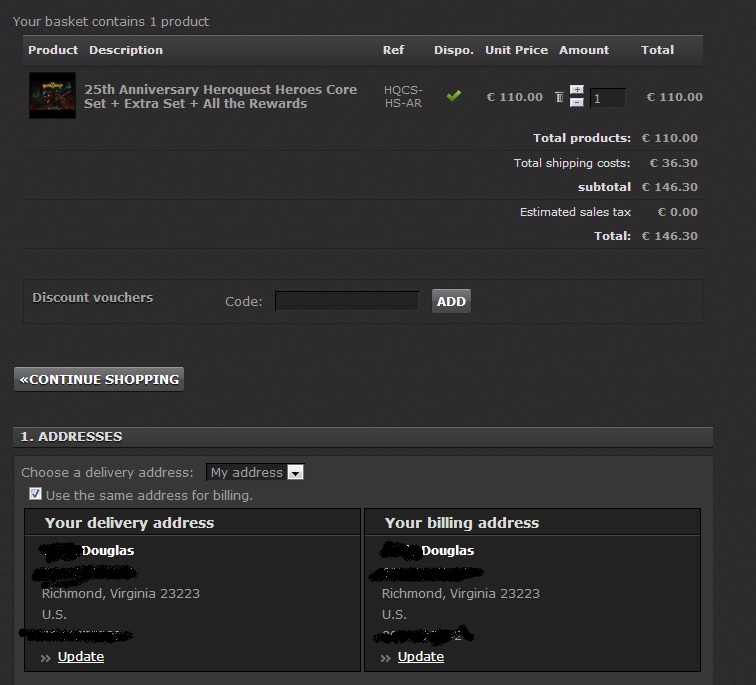Click the Unit Price column header
Image resolution: width=756 pixels, height=685 pixels.
tap(516, 50)
